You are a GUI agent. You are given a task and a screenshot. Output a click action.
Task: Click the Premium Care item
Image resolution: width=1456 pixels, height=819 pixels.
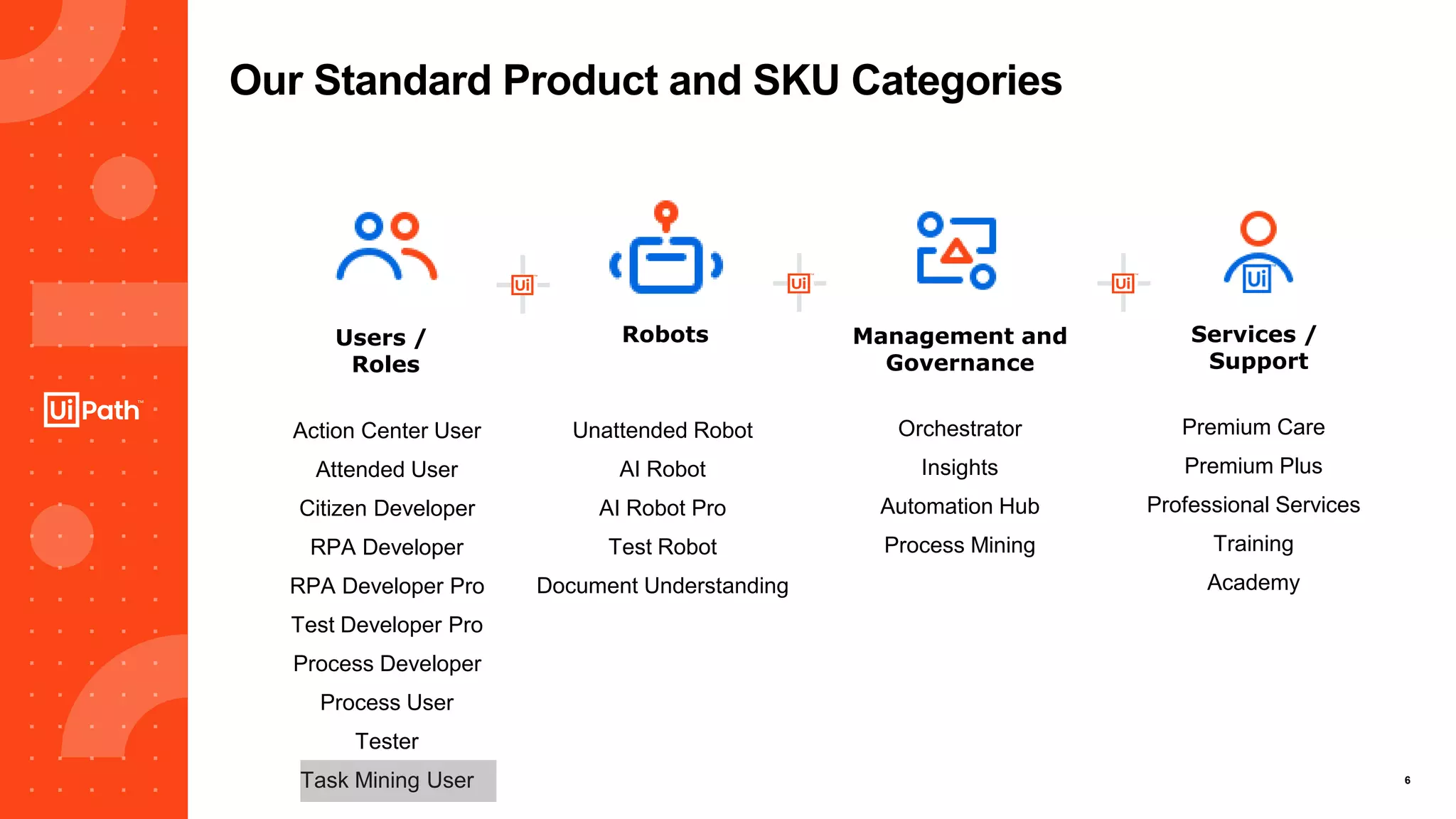coord(1253,427)
